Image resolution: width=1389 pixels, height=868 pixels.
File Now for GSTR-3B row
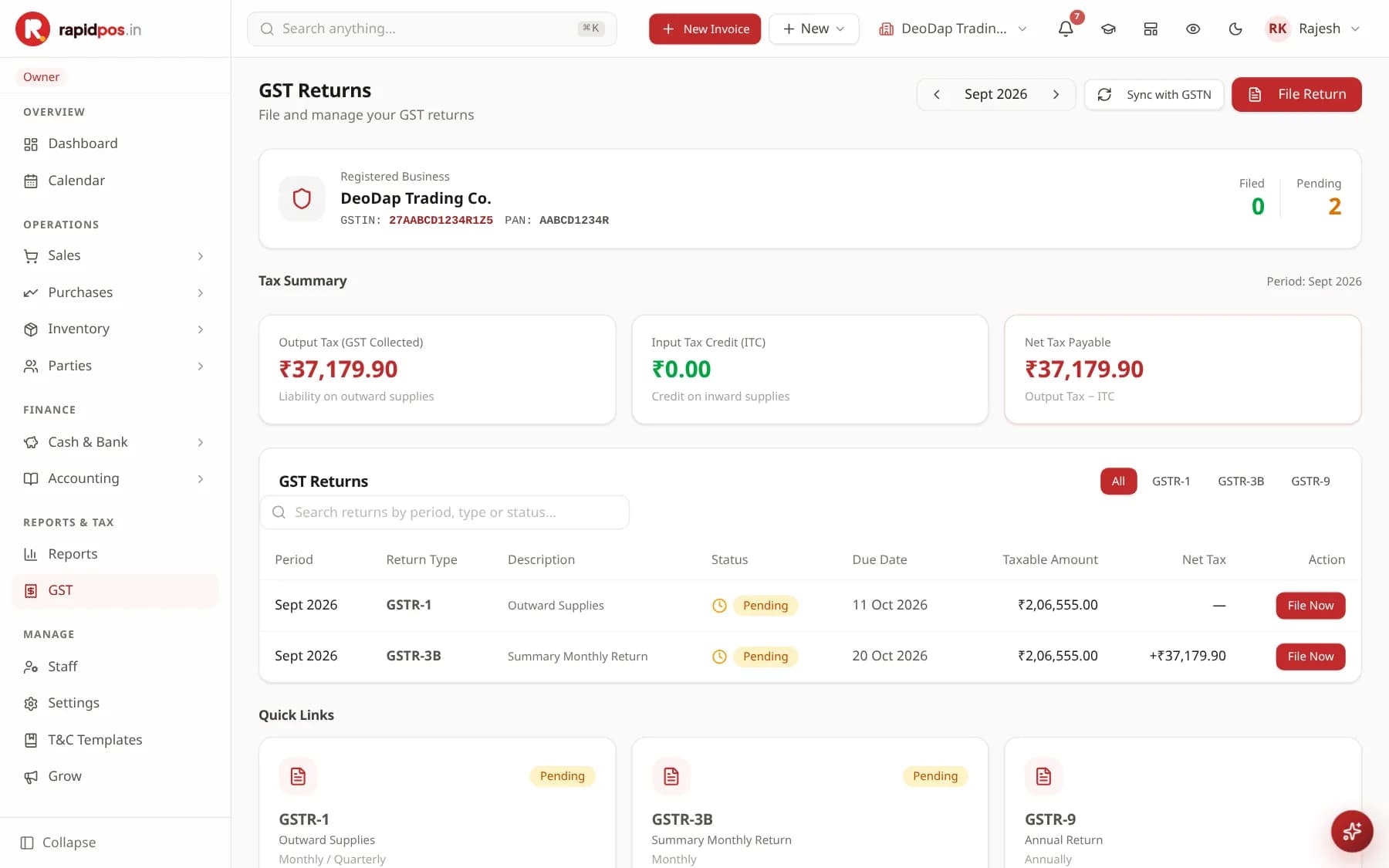pos(1310,657)
